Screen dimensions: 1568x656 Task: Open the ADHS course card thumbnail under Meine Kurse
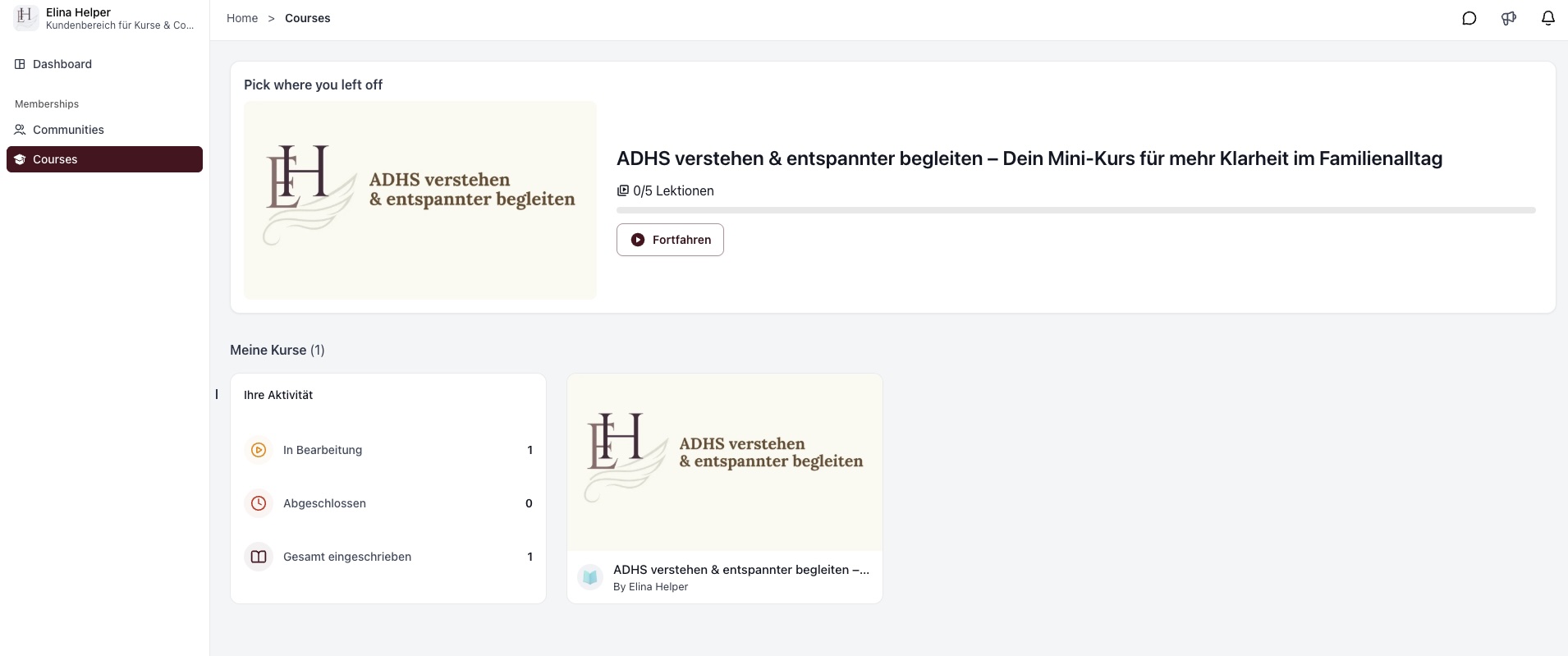pos(725,462)
